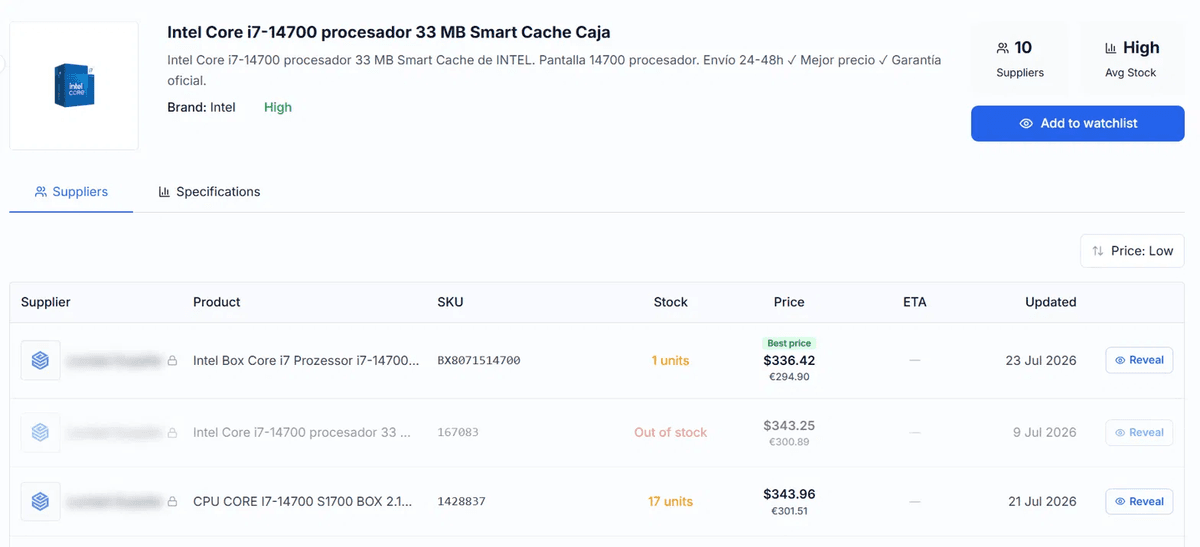Click the sort arrows icon near Price: Low
Screen dimensions: 1200x547
pos(1098,251)
